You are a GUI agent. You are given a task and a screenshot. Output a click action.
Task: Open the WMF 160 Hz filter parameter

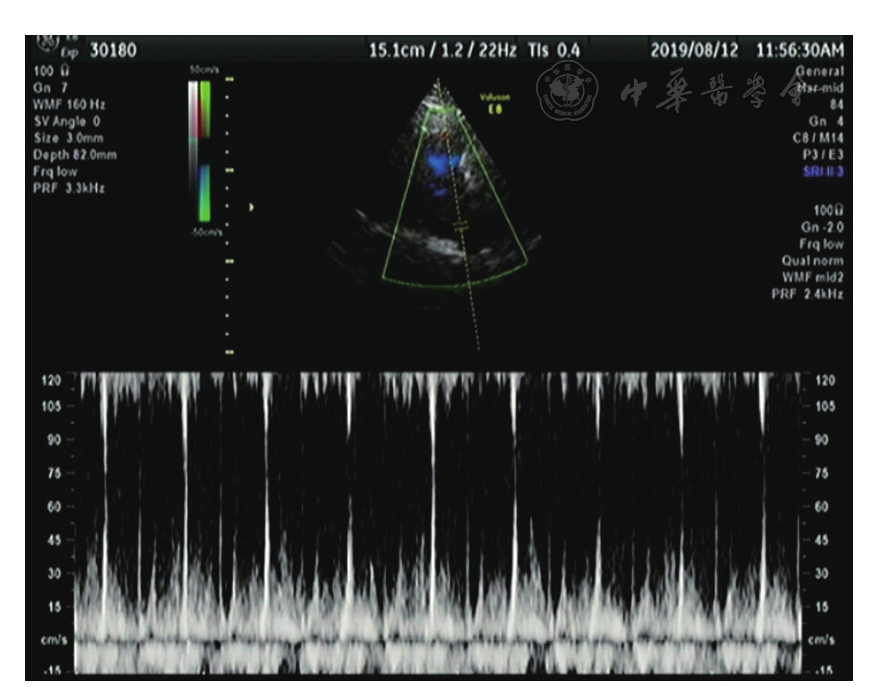[x=69, y=104]
